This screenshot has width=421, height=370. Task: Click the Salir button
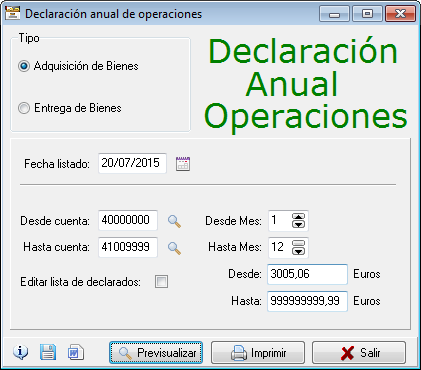359,352
